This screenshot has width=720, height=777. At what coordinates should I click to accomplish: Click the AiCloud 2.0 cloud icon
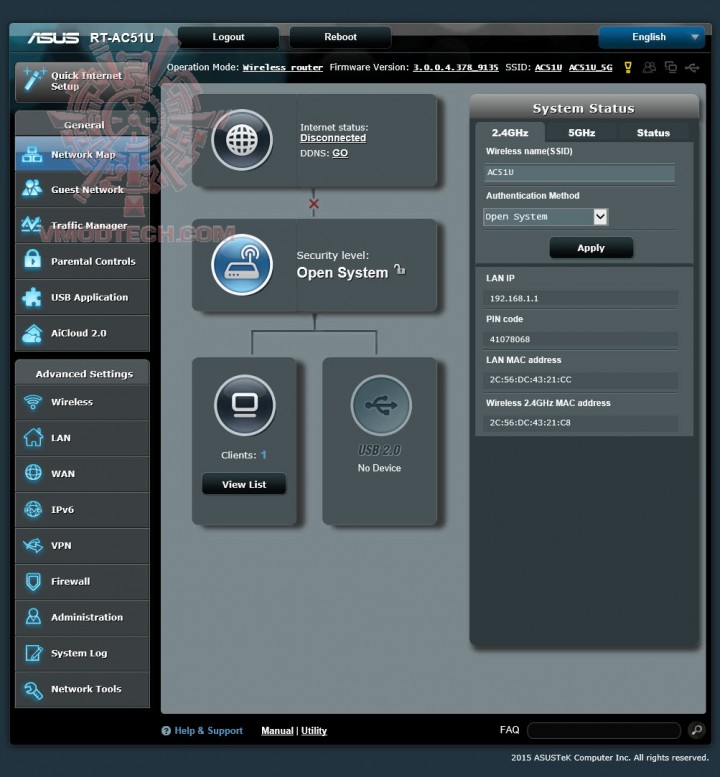click(32, 333)
